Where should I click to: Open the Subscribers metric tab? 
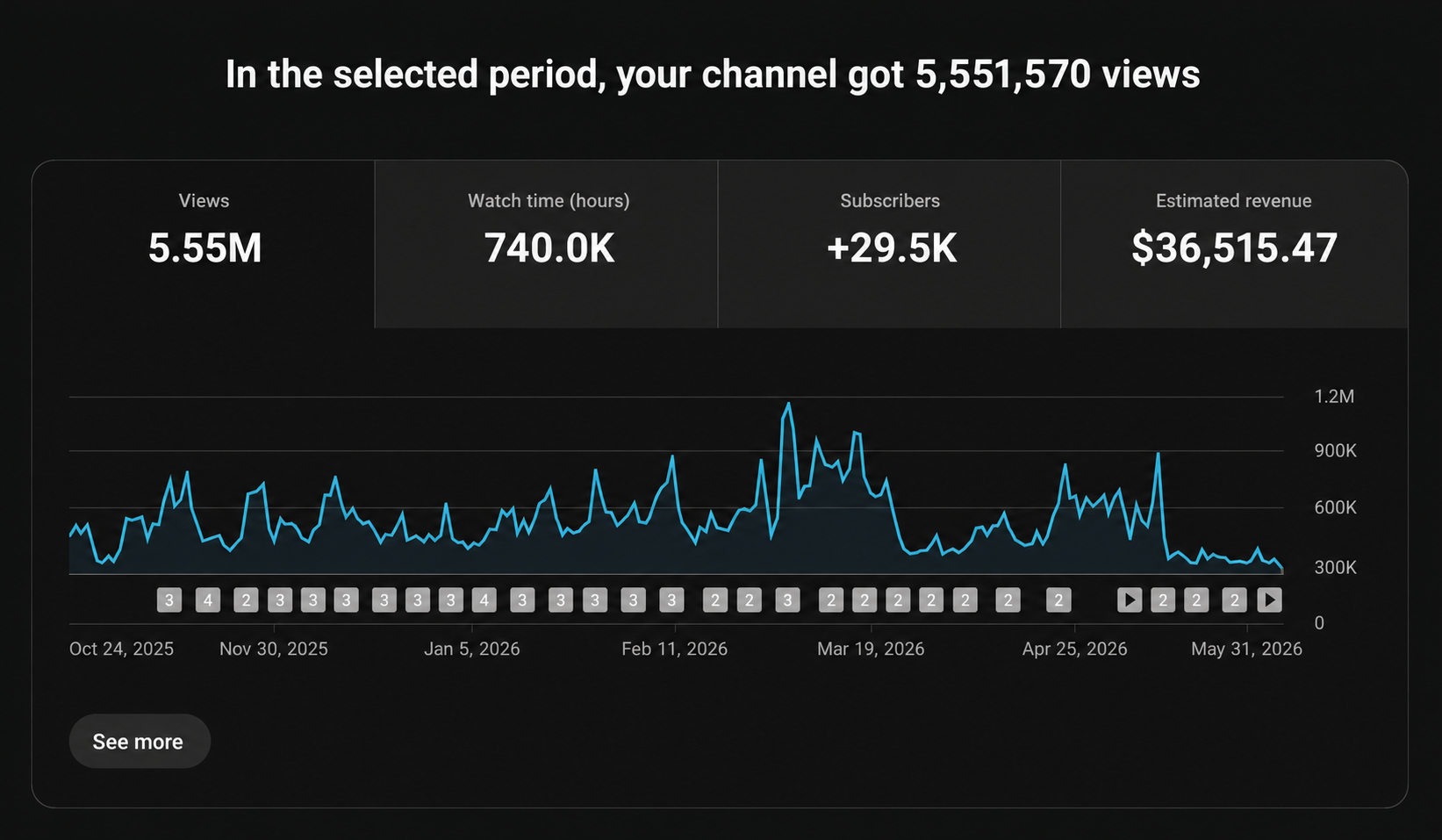[889, 244]
